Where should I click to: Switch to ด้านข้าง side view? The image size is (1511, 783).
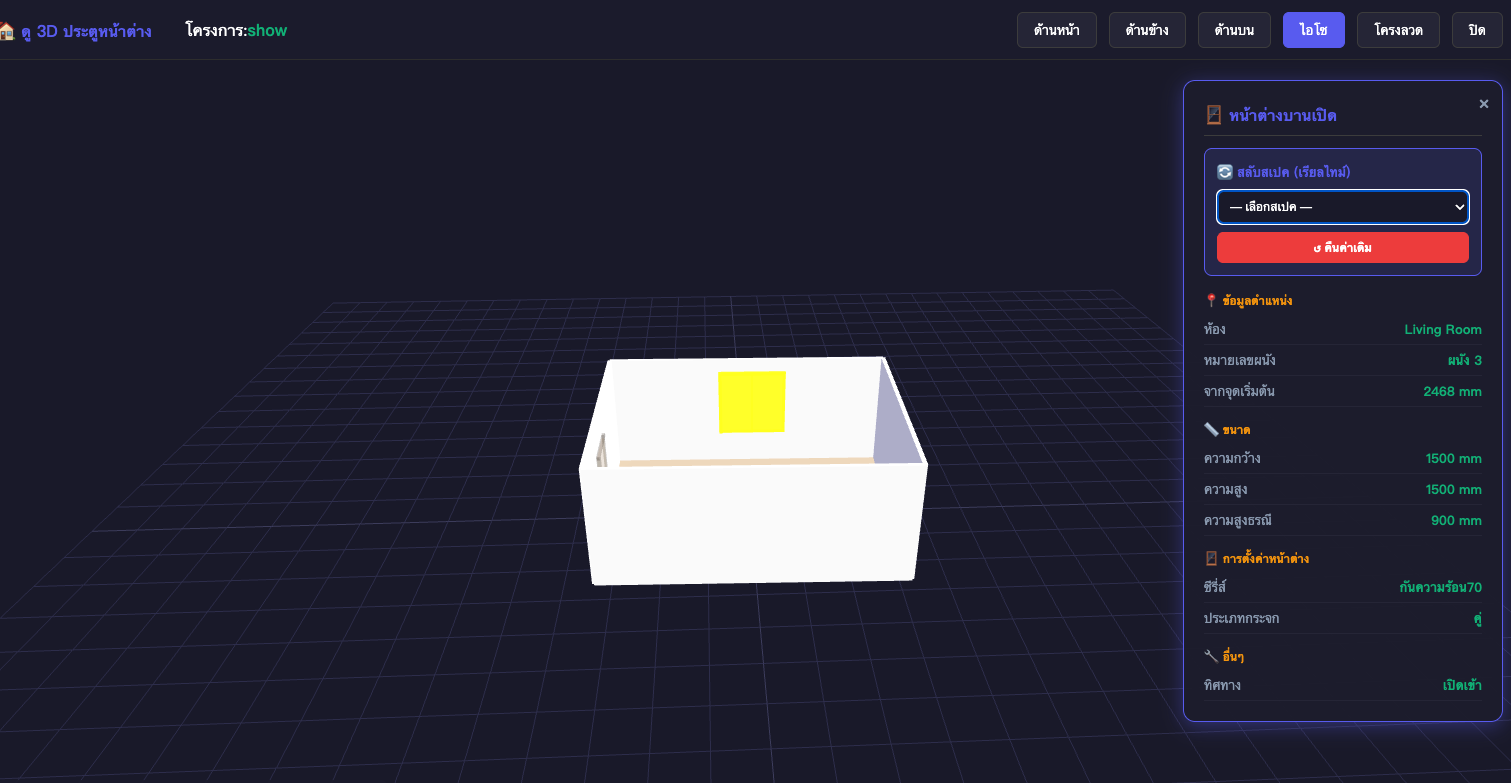click(x=1146, y=30)
